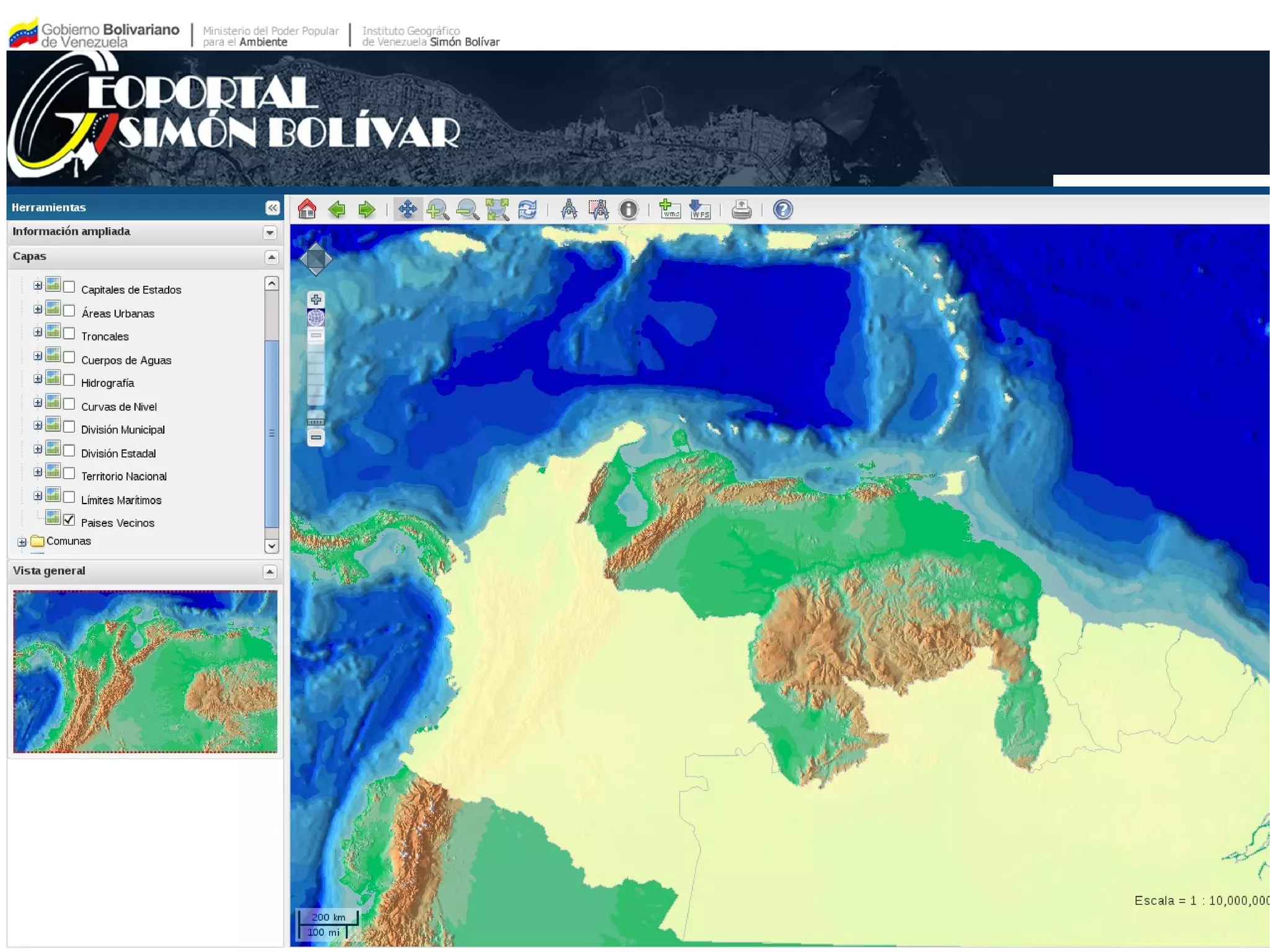Click Instituto Geográfico de Venezuela Simón Bolívar
The image size is (1270, 952).
click(431, 36)
